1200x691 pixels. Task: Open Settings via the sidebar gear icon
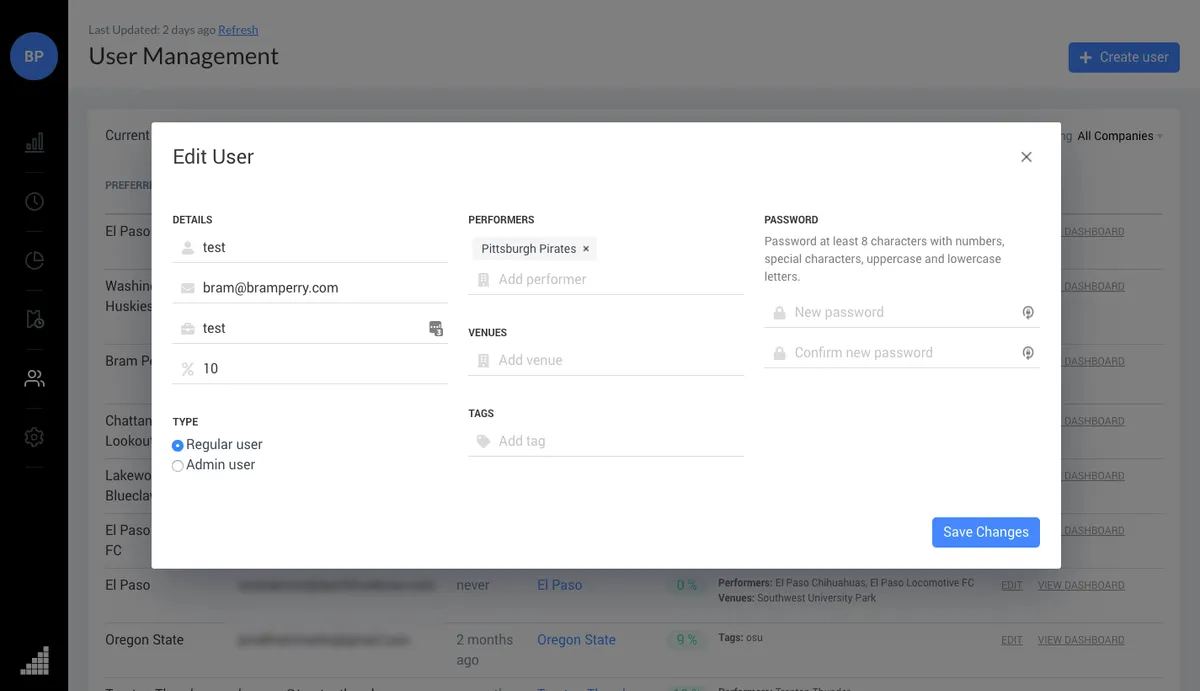[34, 436]
